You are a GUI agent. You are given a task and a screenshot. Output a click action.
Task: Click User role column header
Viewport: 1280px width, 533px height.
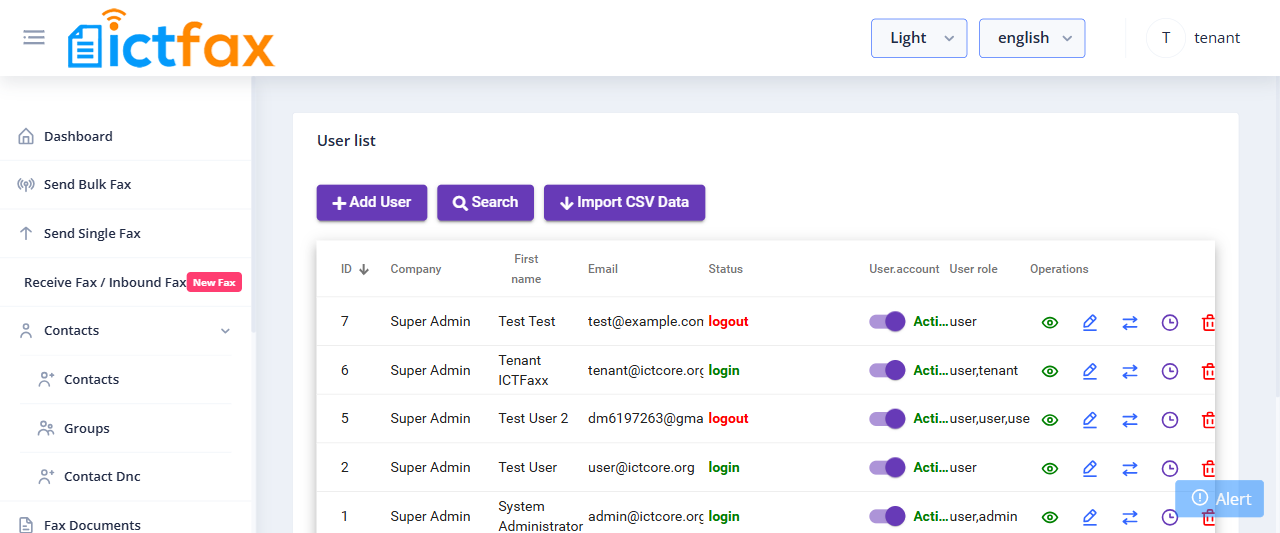(x=974, y=269)
